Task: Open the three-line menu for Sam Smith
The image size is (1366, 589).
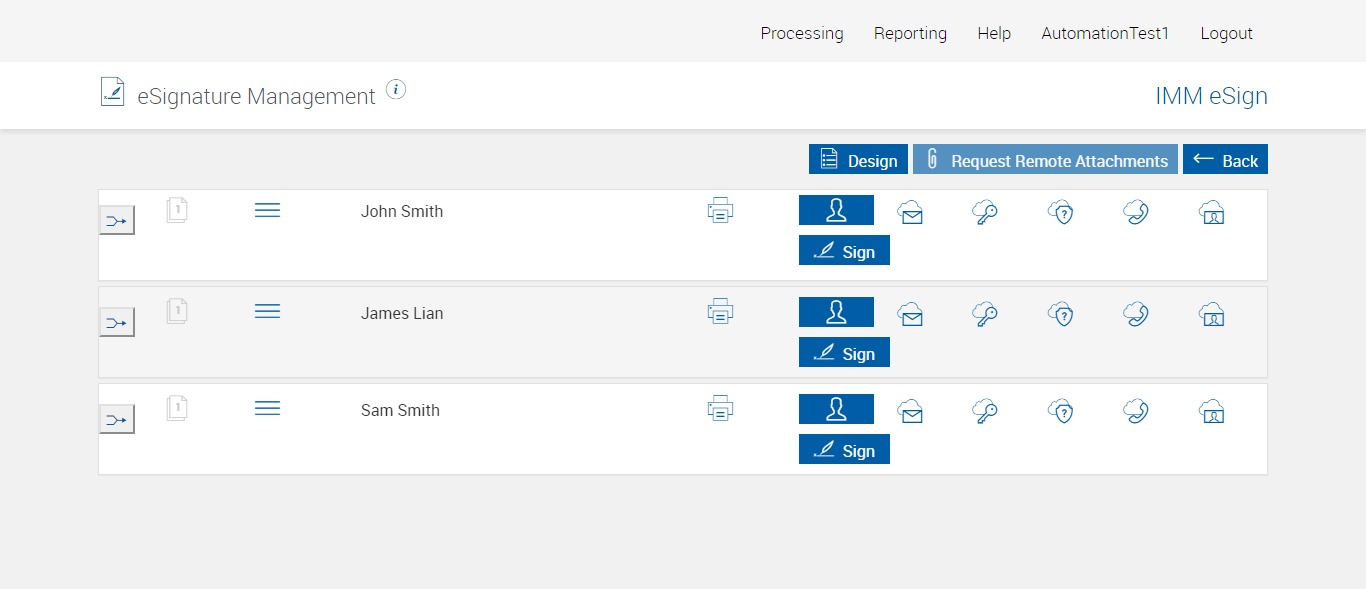Action: coord(267,408)
